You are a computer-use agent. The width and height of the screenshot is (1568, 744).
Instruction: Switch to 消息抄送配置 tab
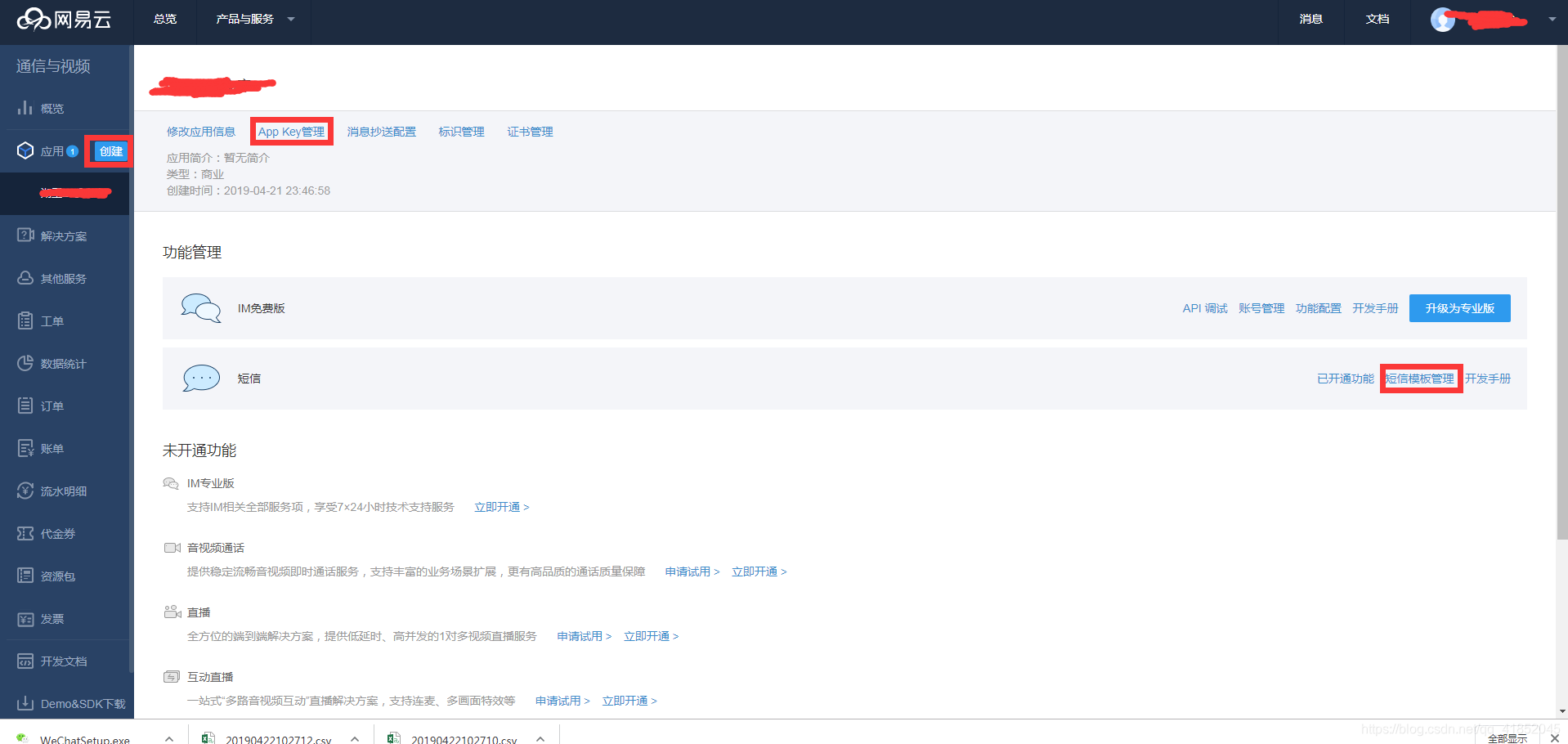382,132
